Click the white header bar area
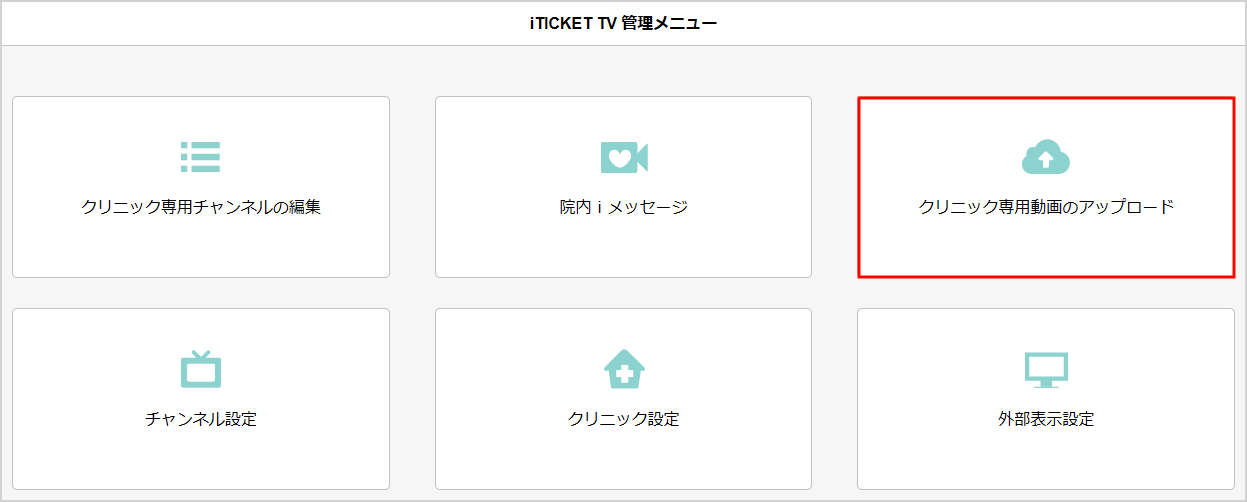 [x=623, y=24]
